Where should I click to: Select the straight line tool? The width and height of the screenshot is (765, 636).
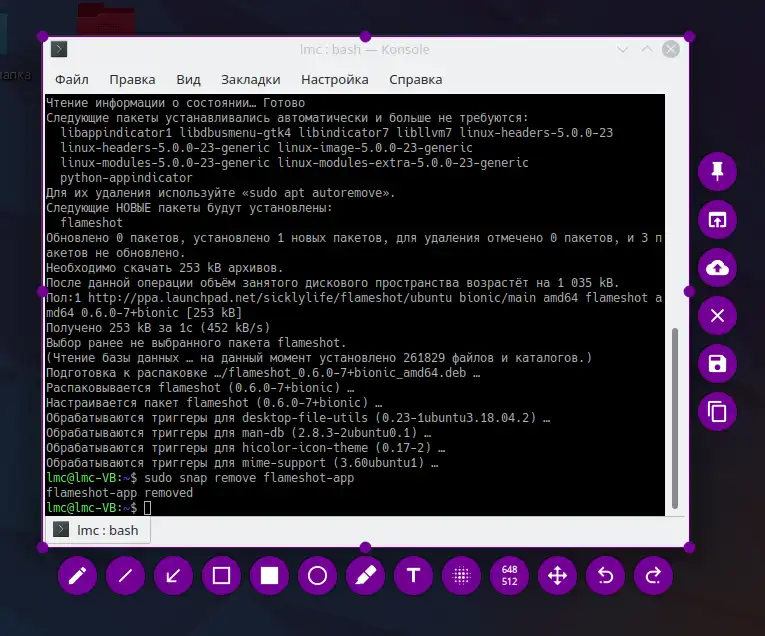click(125, 576)
